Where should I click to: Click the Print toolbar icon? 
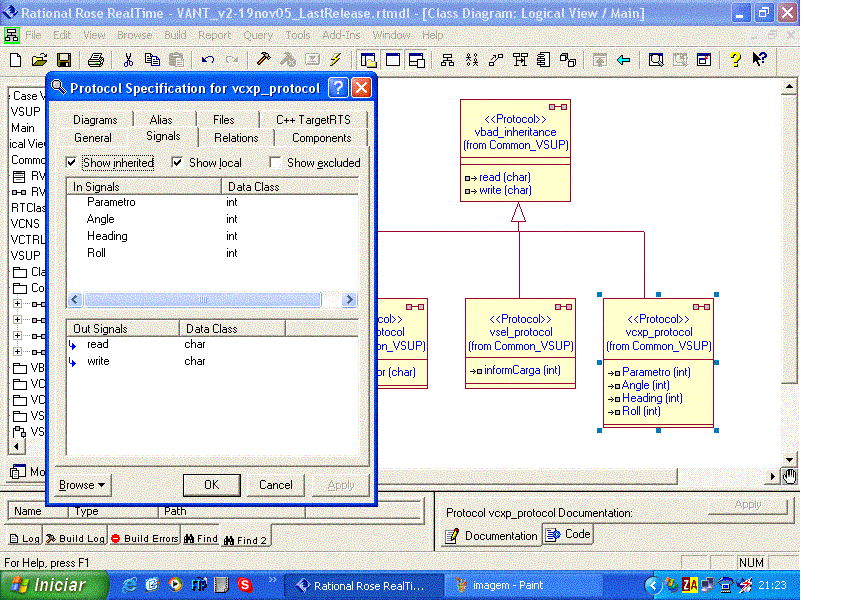(96, 60)
